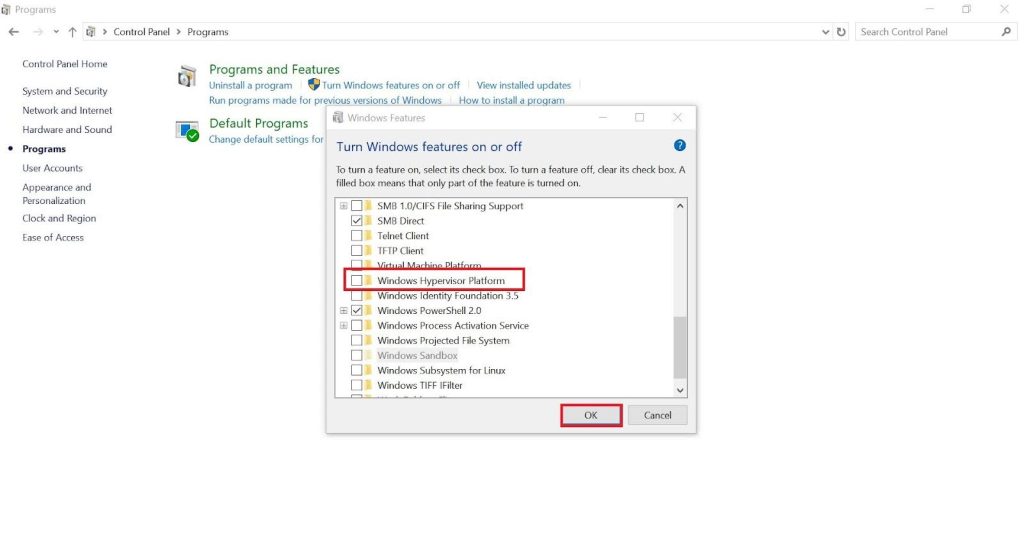Viewport: 1024px width, 534px height.
Task: Enable Windows Projected File System checkbox
Action: [x=357, y=341]
